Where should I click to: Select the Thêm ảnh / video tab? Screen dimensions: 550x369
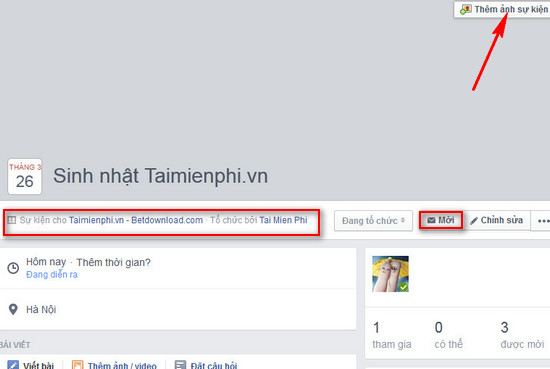114,365
